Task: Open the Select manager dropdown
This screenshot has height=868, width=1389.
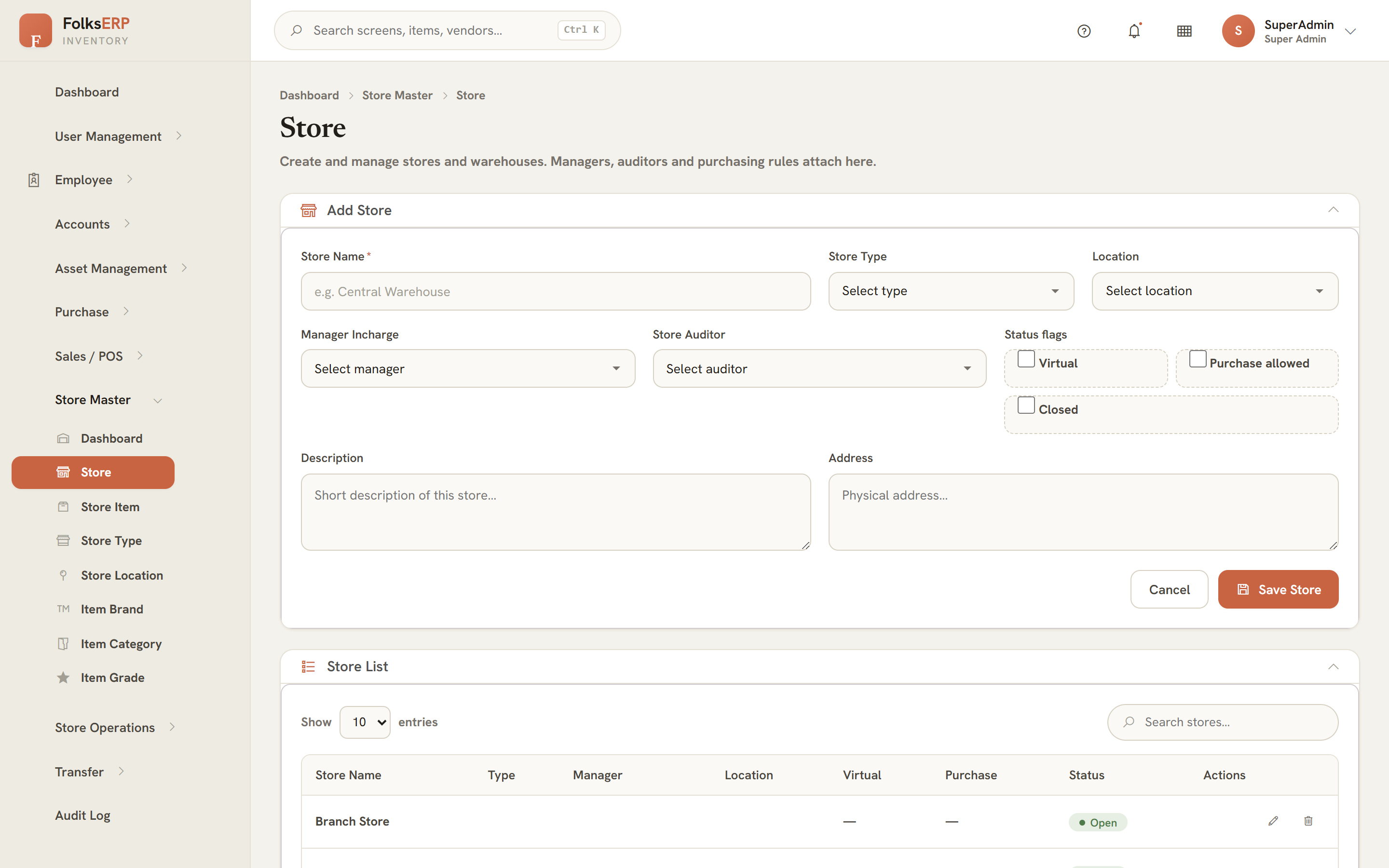Action: point(468,368)
